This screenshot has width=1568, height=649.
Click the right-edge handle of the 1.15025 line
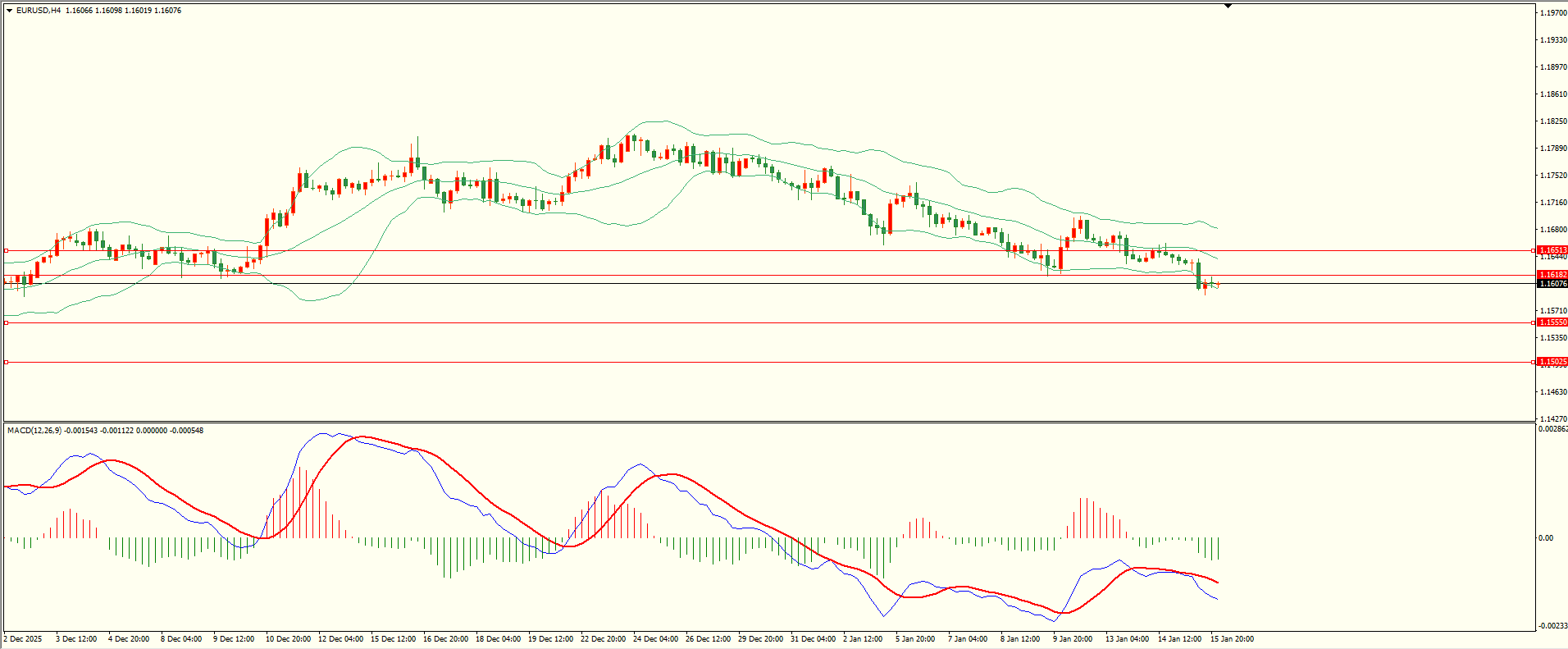(1534, 362)
